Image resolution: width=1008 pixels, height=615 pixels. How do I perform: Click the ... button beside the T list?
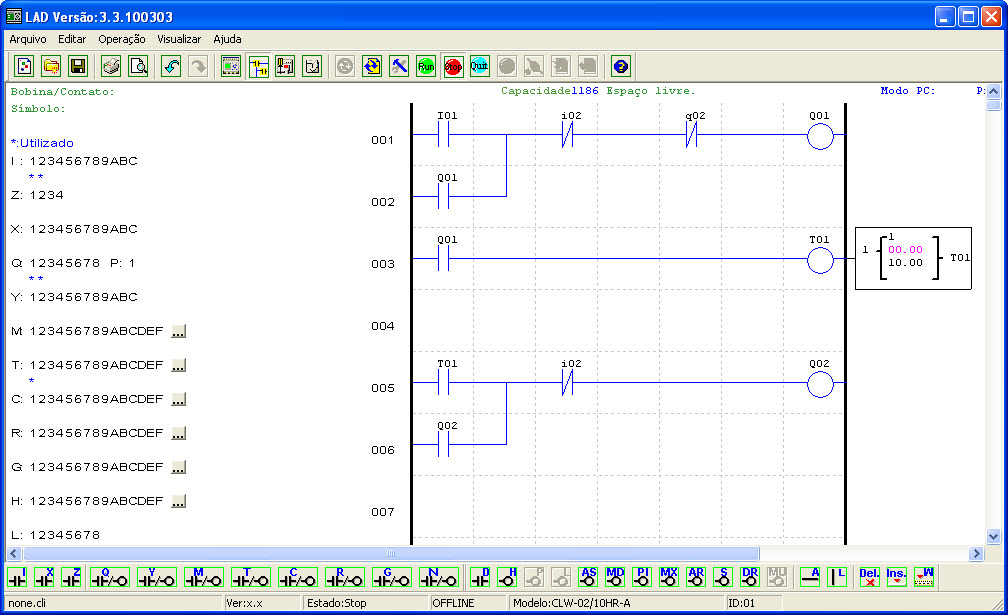pyautogui.click(x=179, y=366)
